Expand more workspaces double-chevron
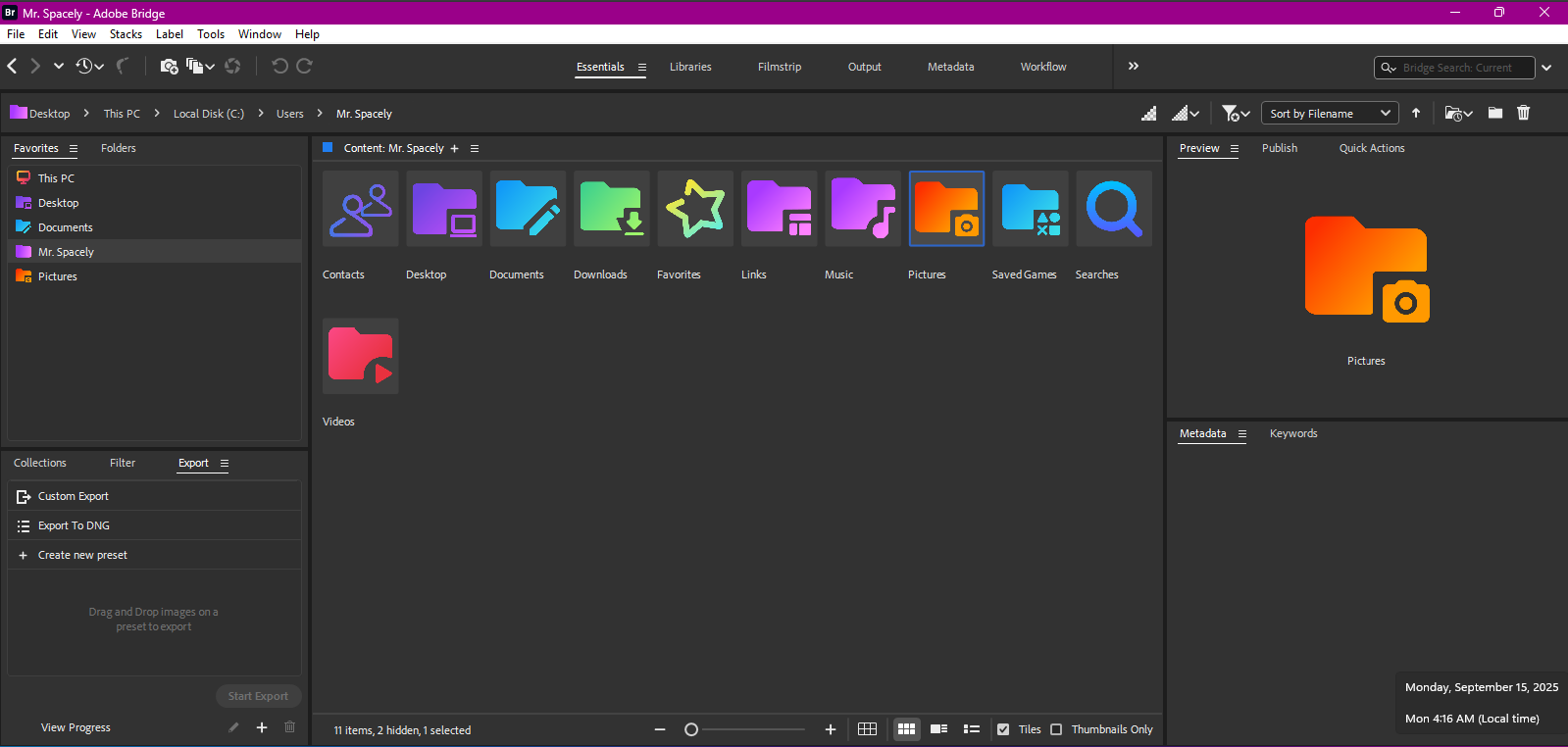 1134,66
